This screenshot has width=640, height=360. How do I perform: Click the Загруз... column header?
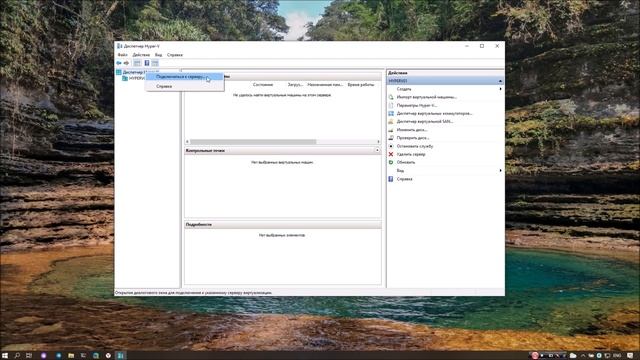click(x=295, y=84)
